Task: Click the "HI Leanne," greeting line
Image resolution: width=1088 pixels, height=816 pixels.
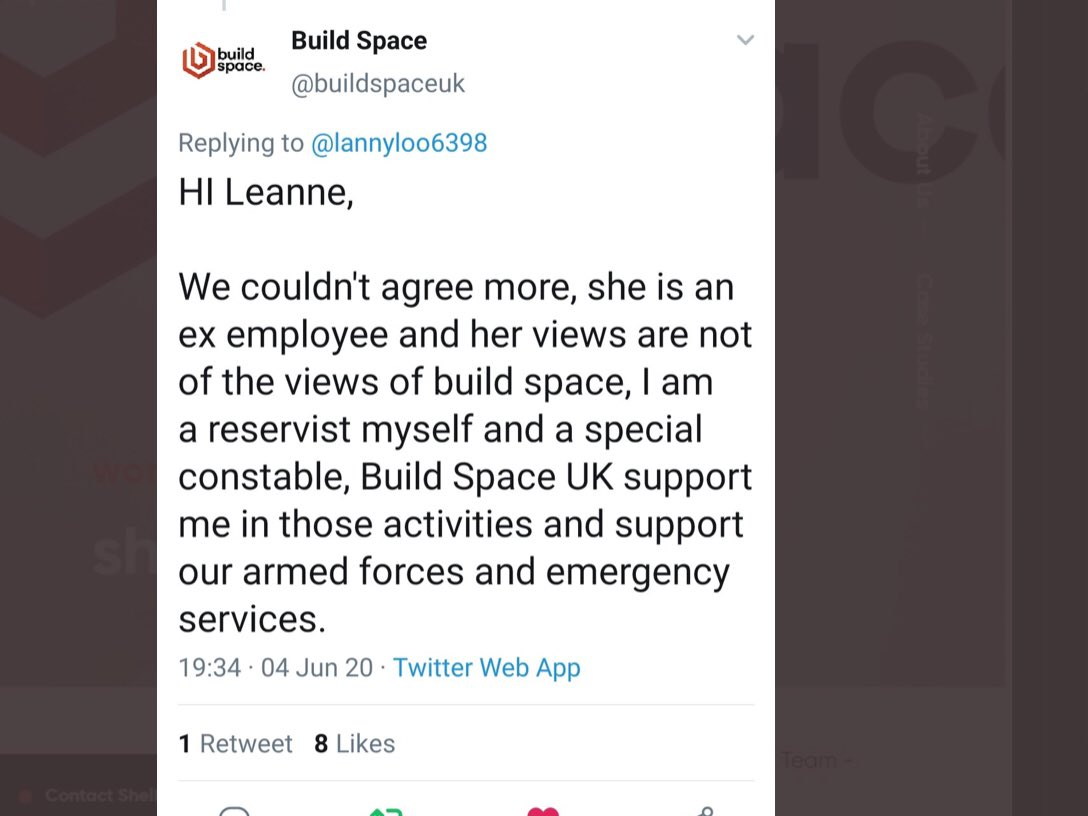Action: 266,192
